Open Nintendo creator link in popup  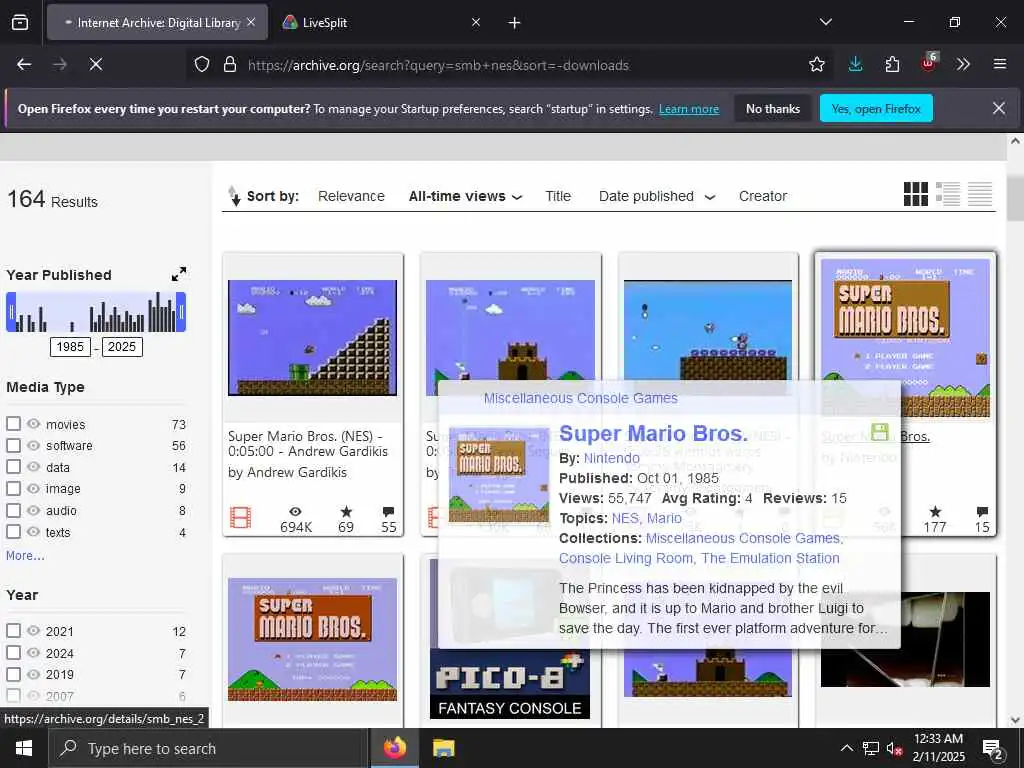(611, 458)
